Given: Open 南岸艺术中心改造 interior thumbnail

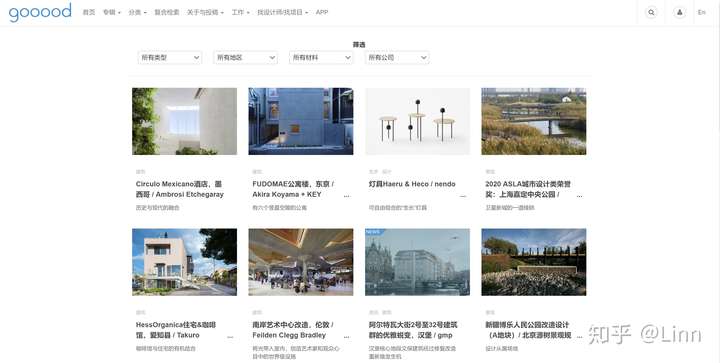Looking at the screenshot, I should click(x=301, y=262).
